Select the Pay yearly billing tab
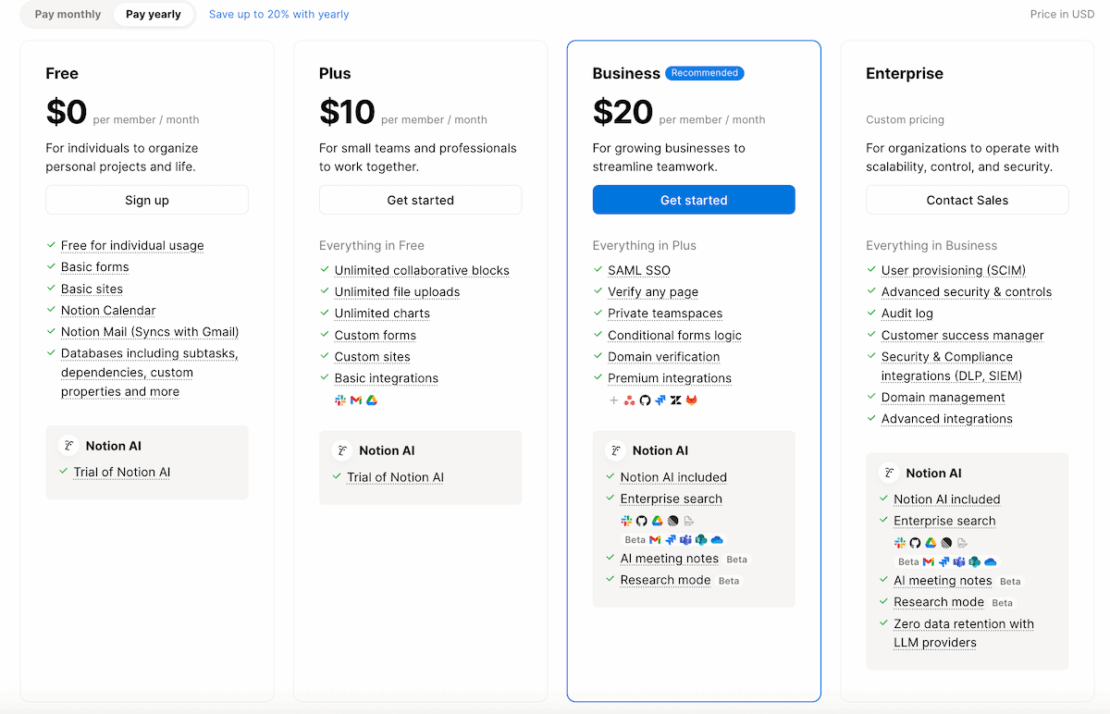 tap(153, 14)
